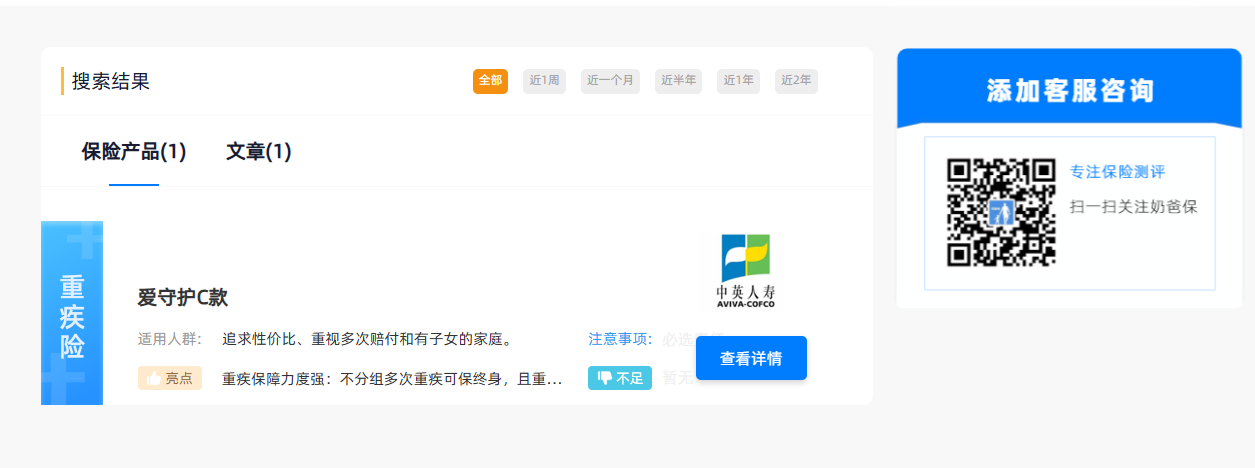Click the thumbs-up 亮点 badge
The width and height of the screenshot is (1255, 468).
click(x=170, y=378)
